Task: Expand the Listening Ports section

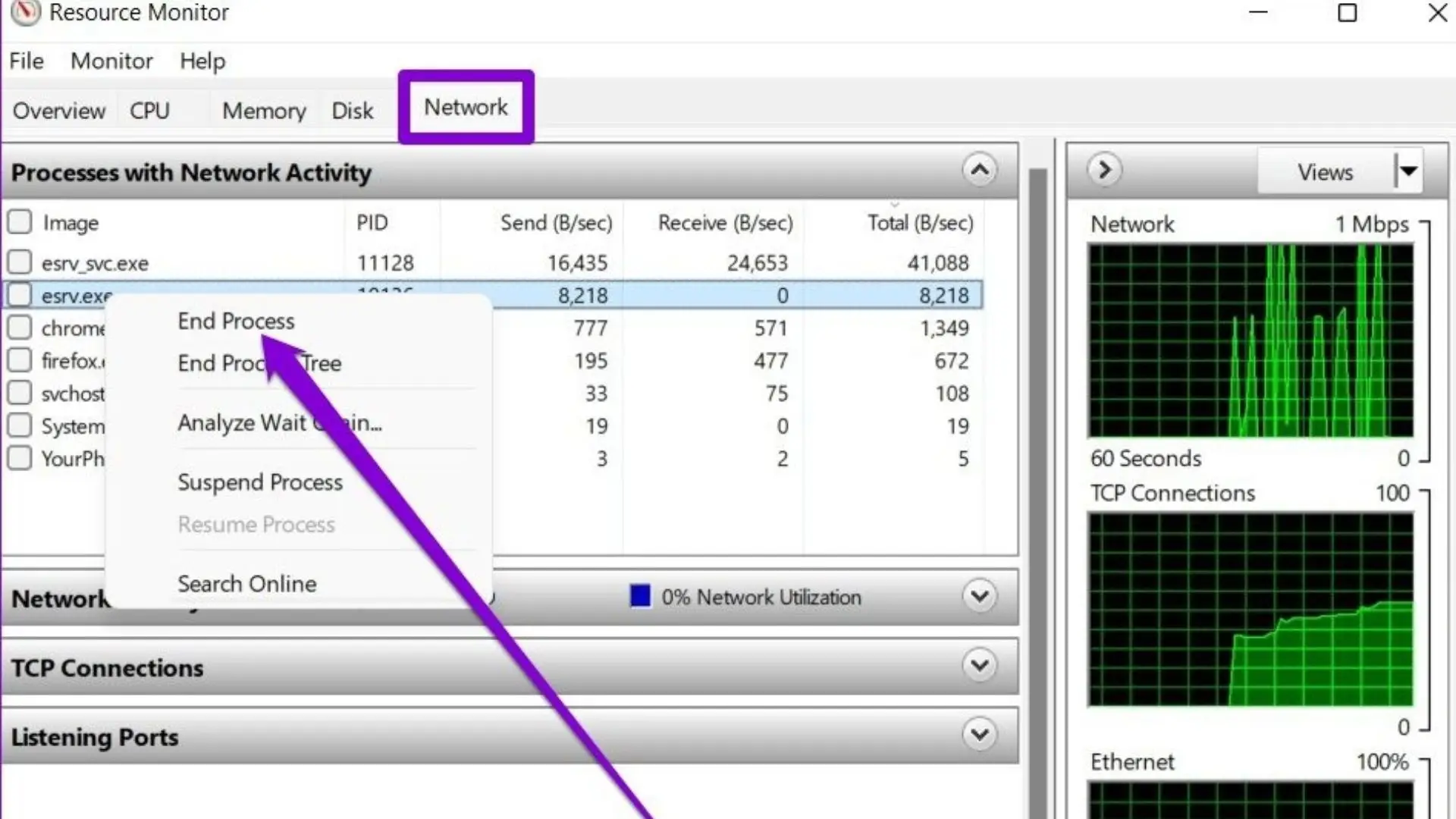Action: coord(979,735)
